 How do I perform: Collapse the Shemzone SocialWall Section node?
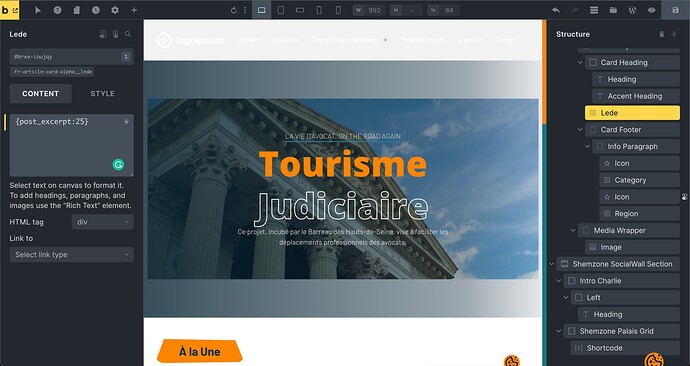[x=552, y=264]
